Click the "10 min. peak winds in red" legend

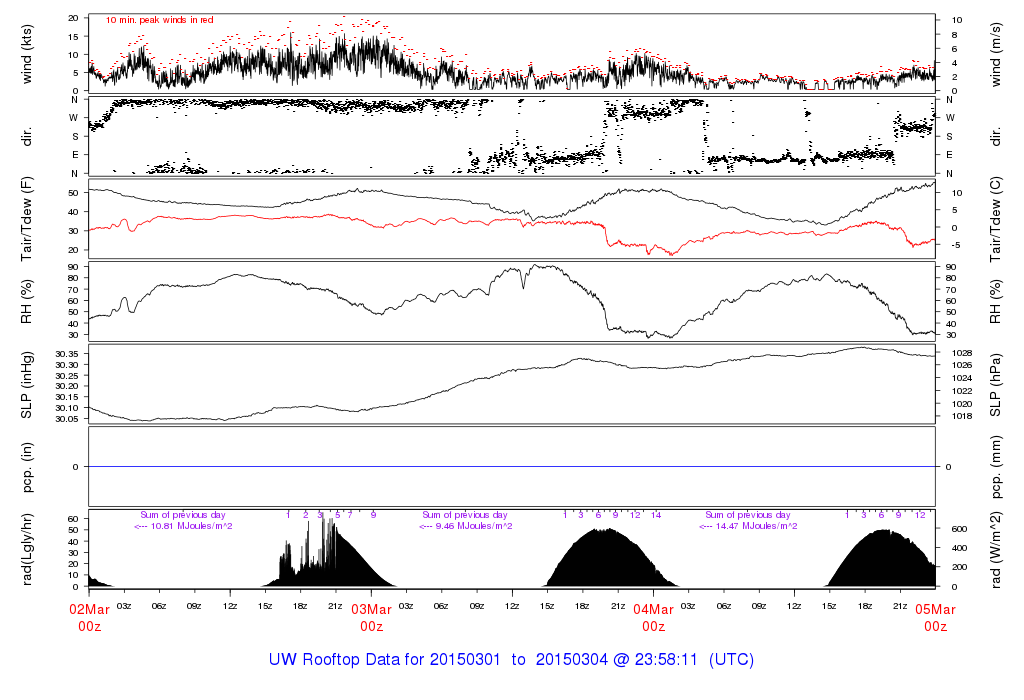(x=159, y=19)
